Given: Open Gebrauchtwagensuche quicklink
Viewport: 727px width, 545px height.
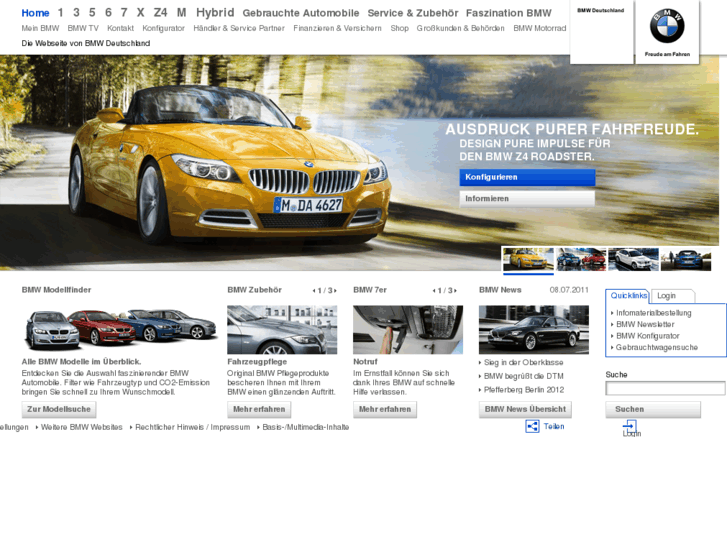Looking at the screenshot, I should [657, 347].
